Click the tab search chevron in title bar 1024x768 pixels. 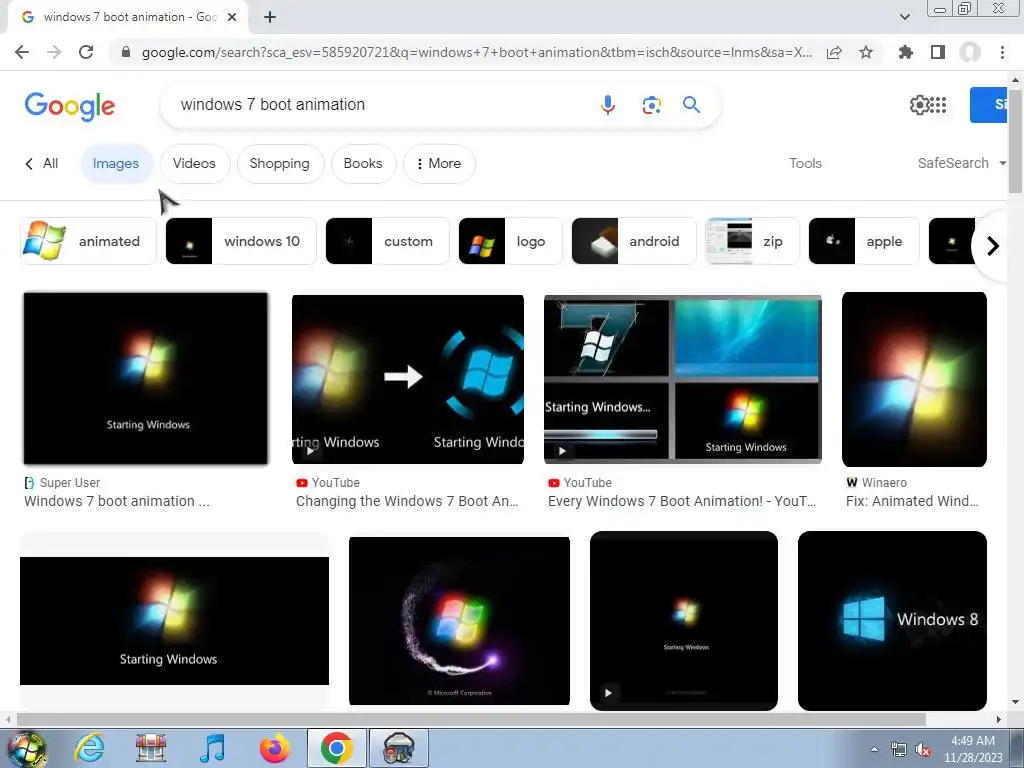pos(904,17)
